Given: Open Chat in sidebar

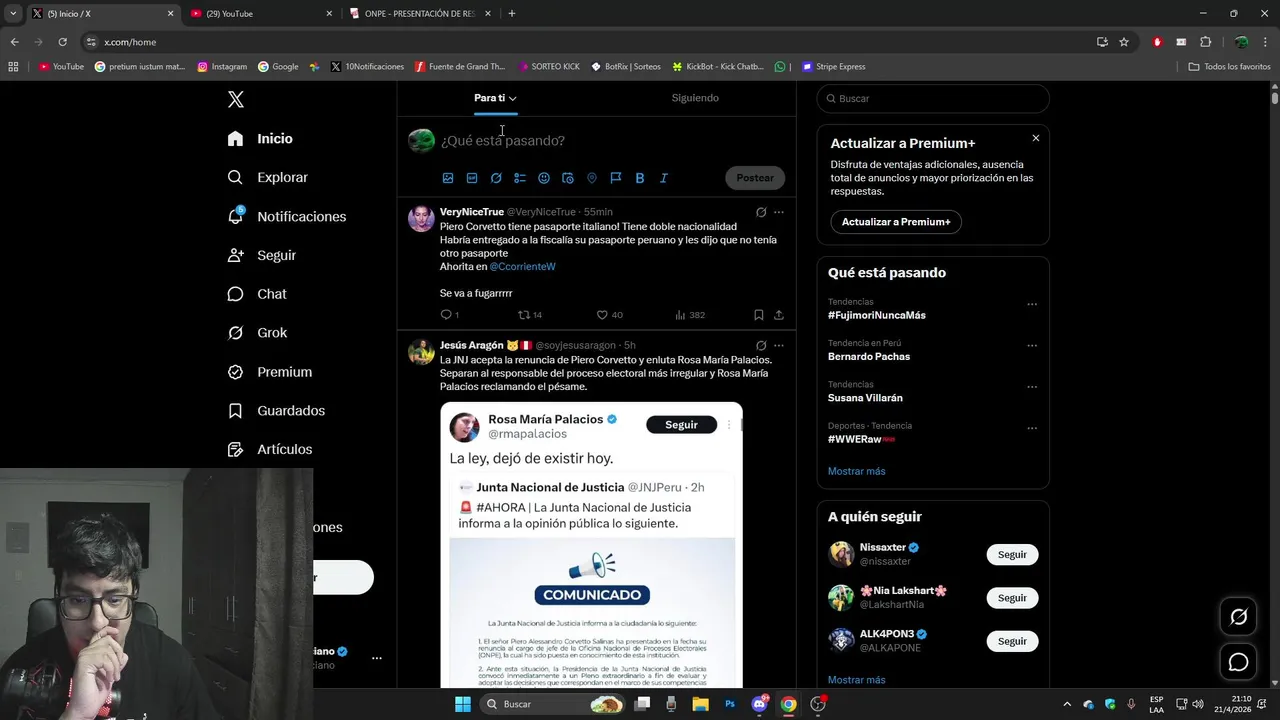Looking at the screenshot, I should pyautogui.click(x=257, y=294).
